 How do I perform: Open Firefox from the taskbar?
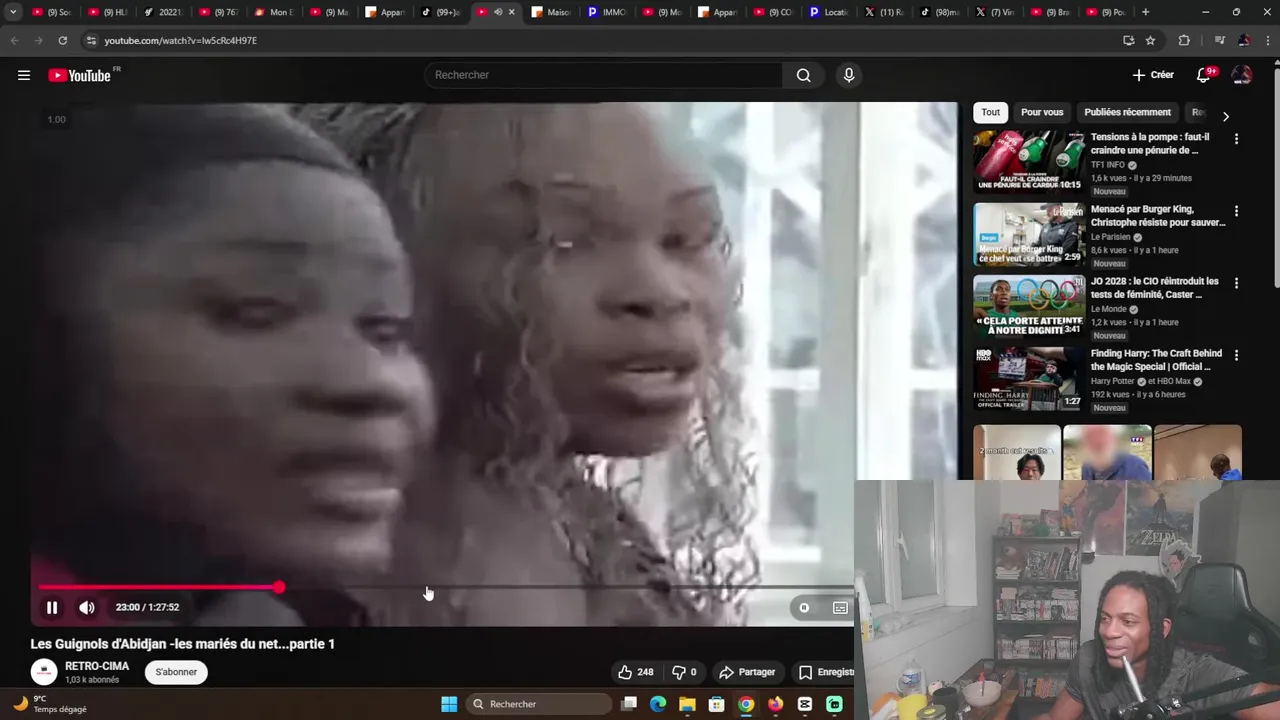click(775, 704)
